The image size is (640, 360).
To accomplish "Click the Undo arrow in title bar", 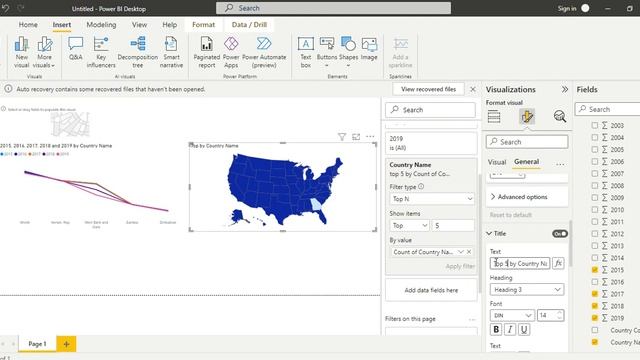I will 6,8.
